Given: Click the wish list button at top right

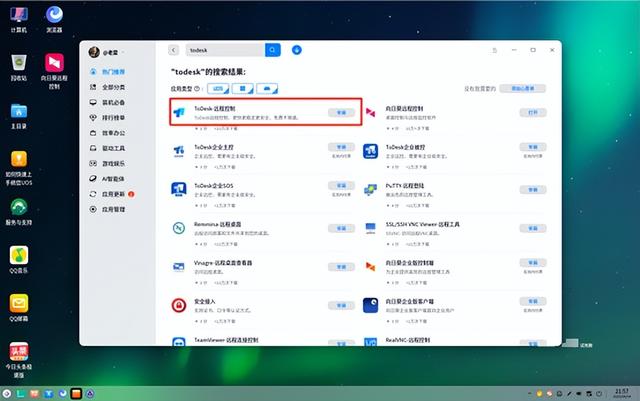Looking at the screenshot, I should pos(523,89).
